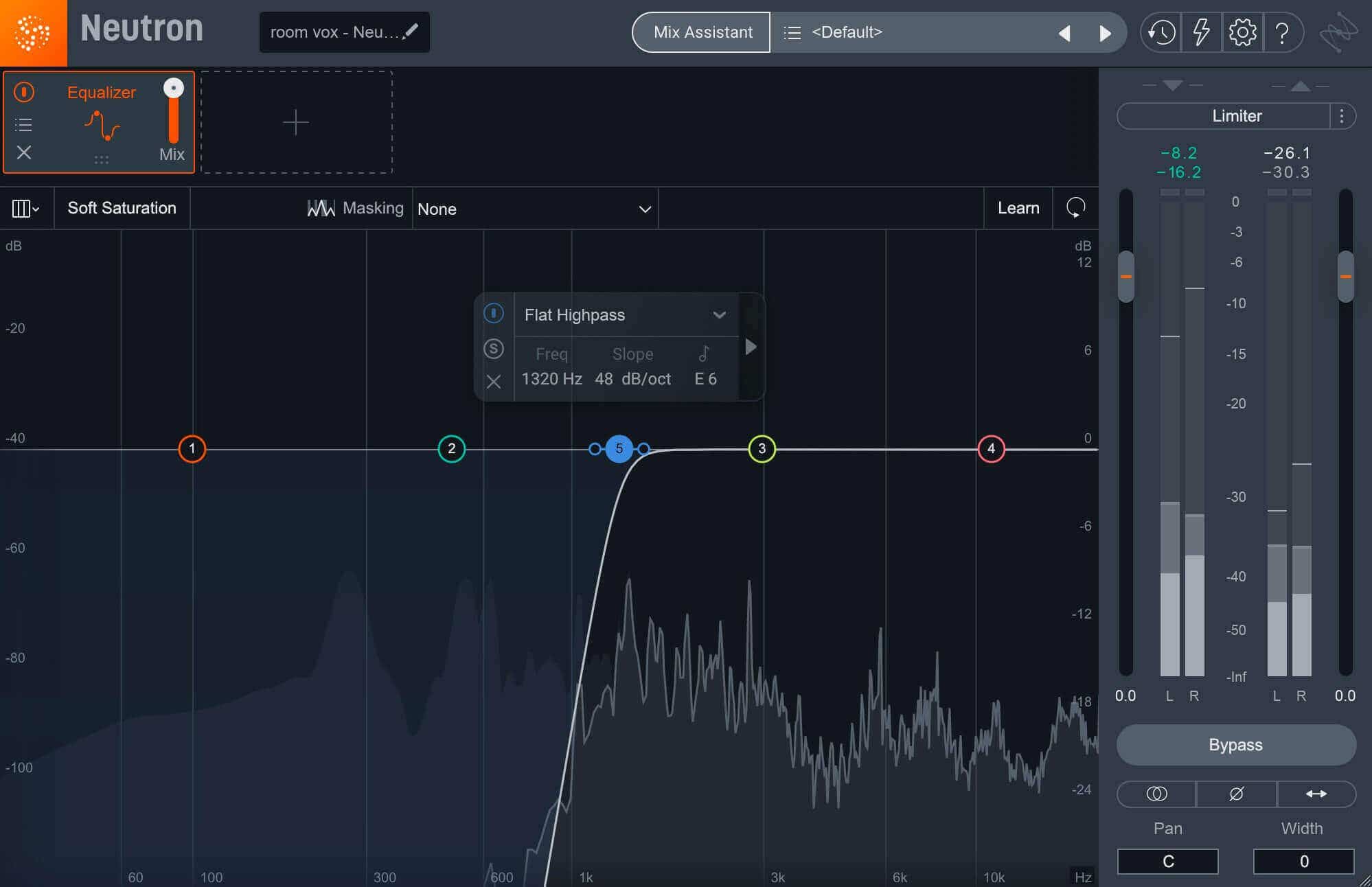Open the spectrum view options dropdown
Screen dimensions: 1372x887
click(x=25, y=208)
